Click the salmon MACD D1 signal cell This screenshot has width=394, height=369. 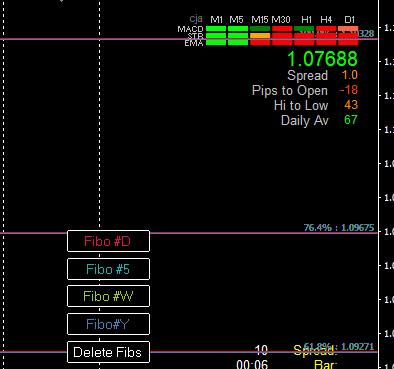tap(348, 29)
